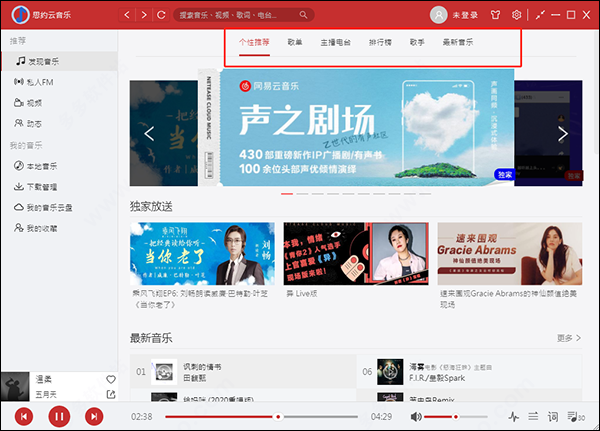Open the skin (T-shirt) icon
Screen dimensions: 600x431
point(495,15)
